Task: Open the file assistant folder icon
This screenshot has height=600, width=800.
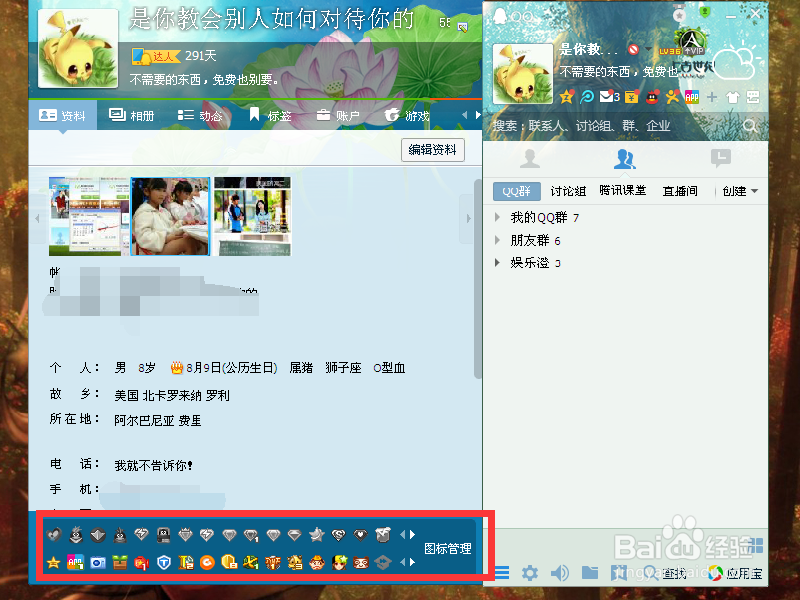Action: coord(590,572)
